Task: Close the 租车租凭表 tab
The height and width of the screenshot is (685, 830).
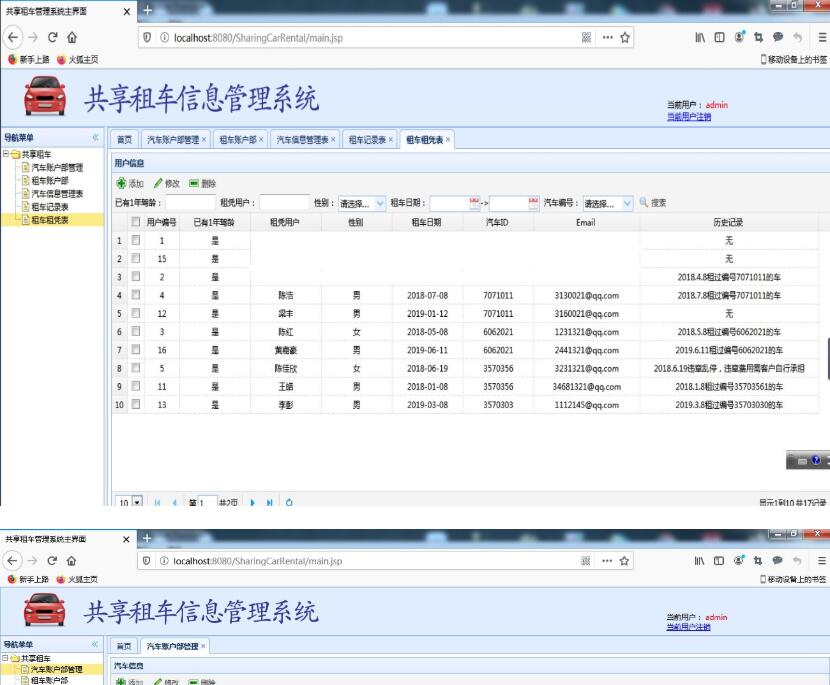Action: [x=448, y=140]
